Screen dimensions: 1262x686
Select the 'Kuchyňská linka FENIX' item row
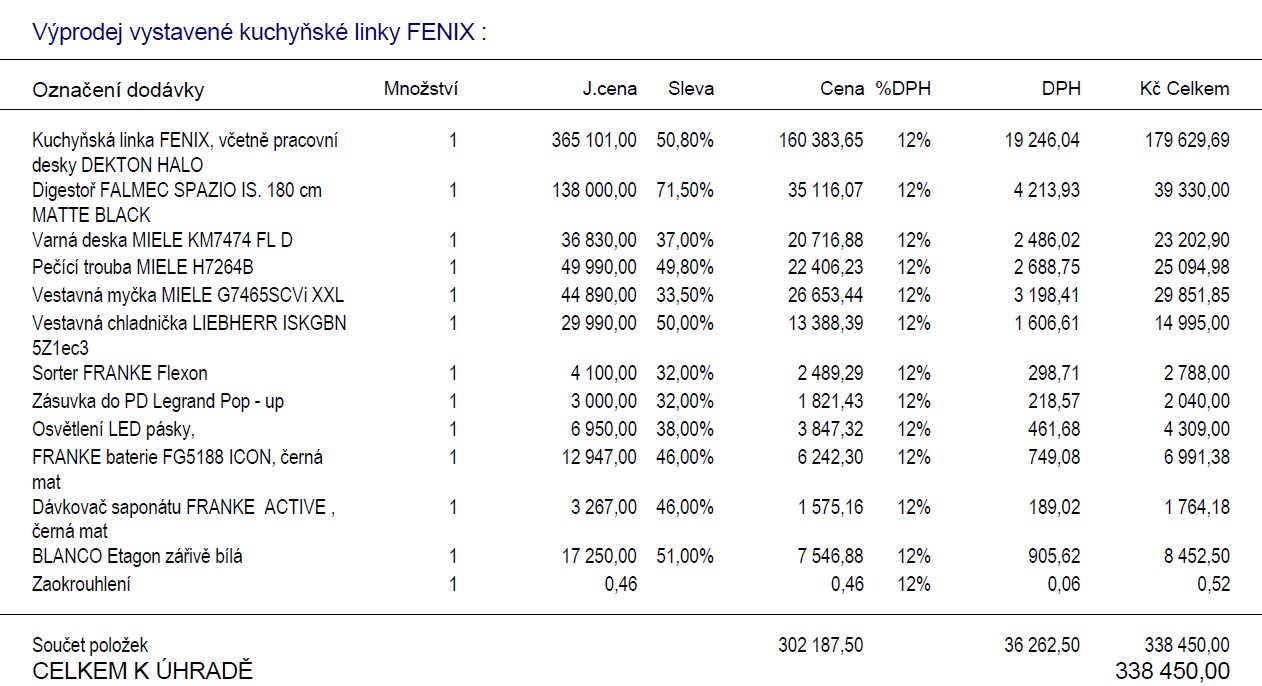[185, 141]
